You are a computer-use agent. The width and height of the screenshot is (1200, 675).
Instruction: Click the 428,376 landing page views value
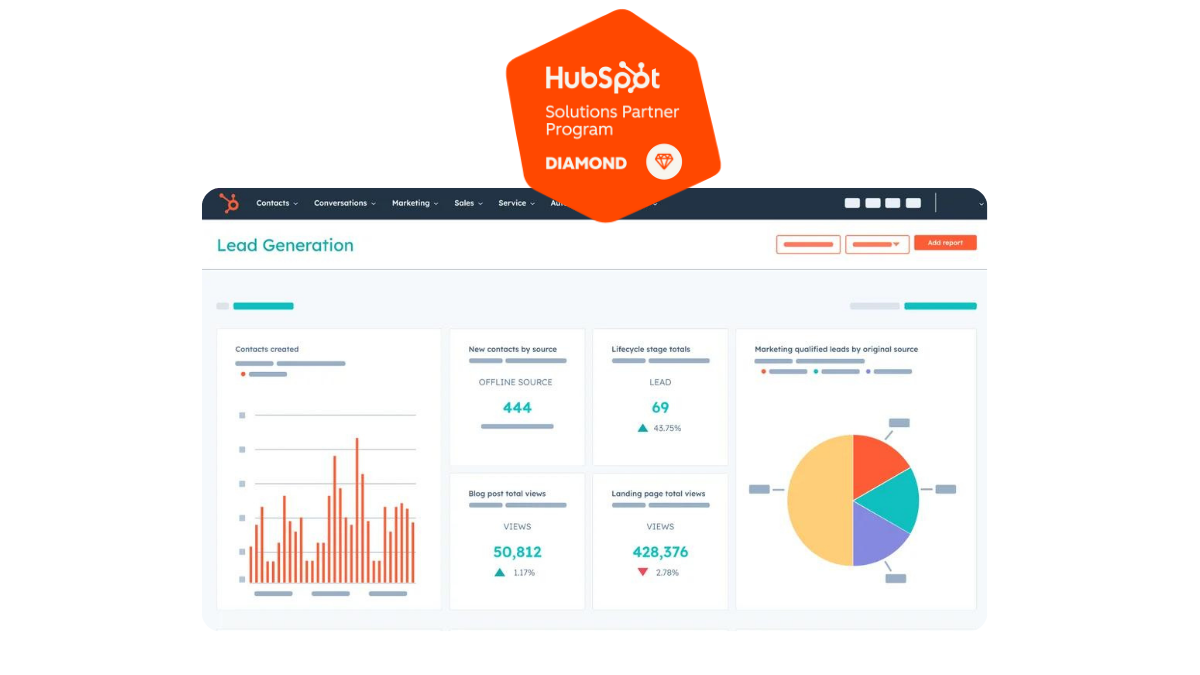(660, 552)
